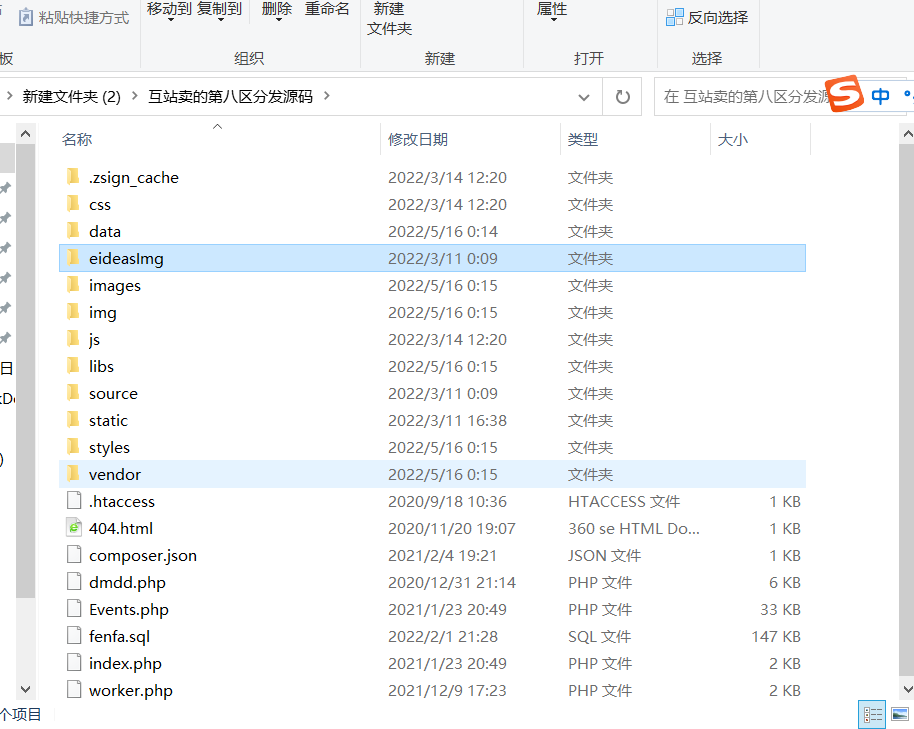Click the Sogou input method icon

845,94
